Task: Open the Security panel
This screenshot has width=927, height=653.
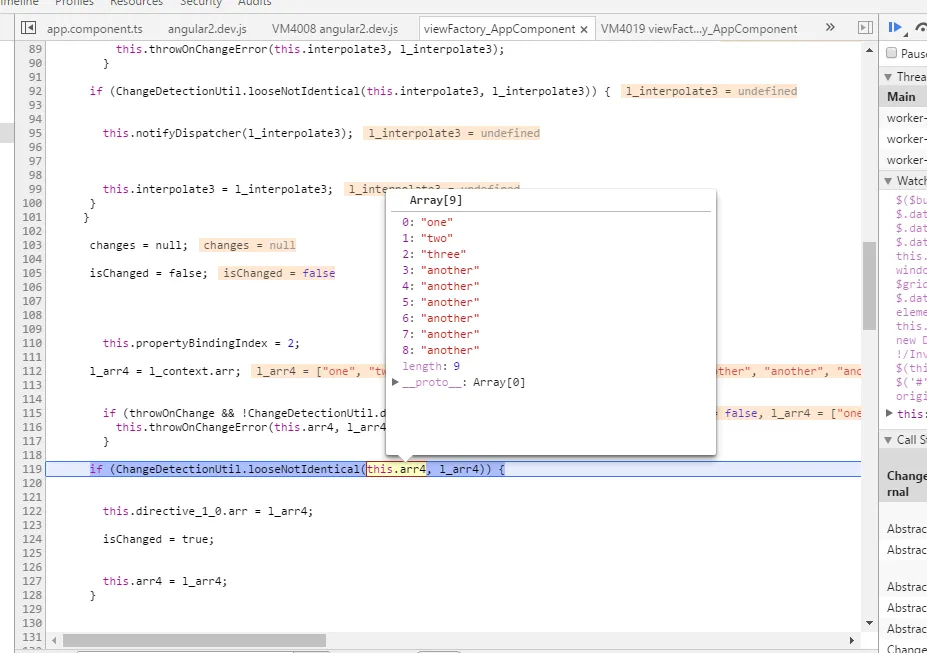Action: (201, 3)
